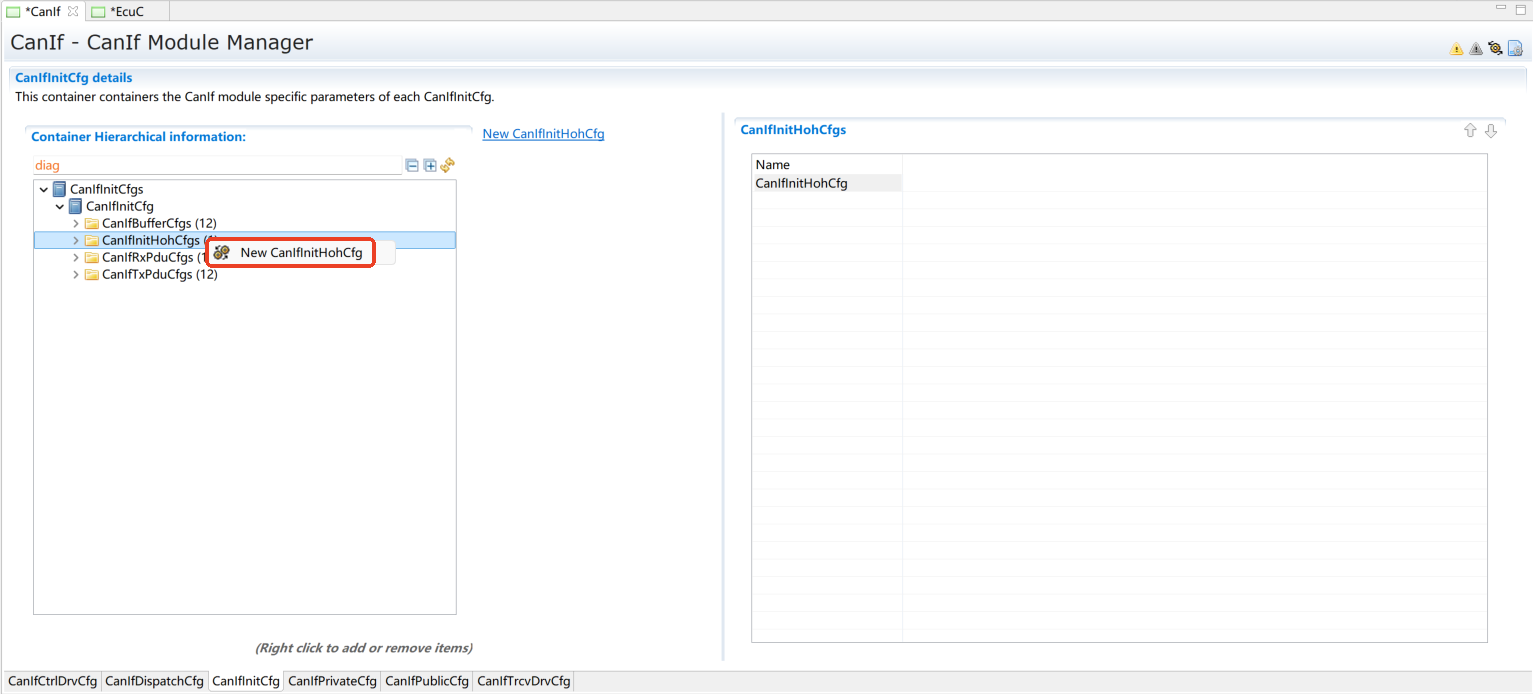
Task: Switch to the CanIfPublicCfg bottom tab
Action: point(427,681)
